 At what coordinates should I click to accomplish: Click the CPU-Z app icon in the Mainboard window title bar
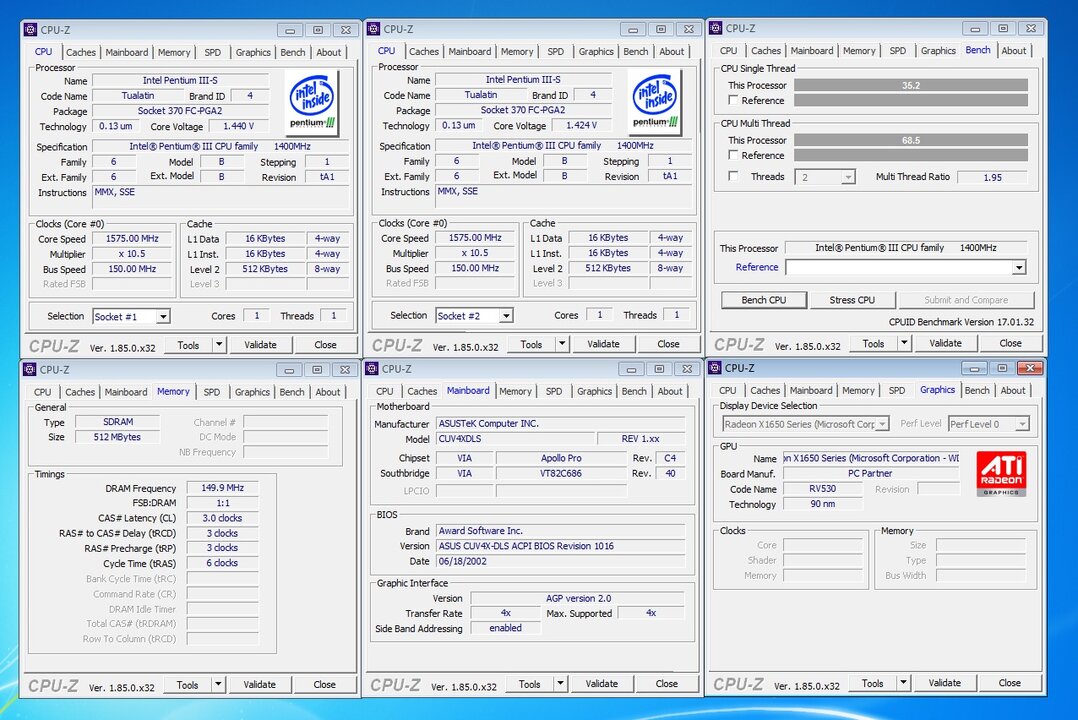pyautogui.click(x=372, y=369)
